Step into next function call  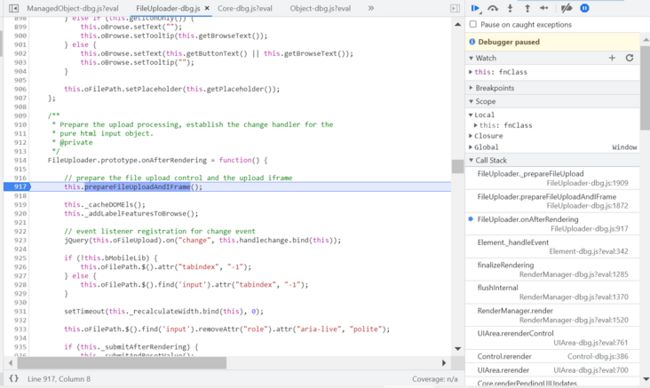point(510,8)
